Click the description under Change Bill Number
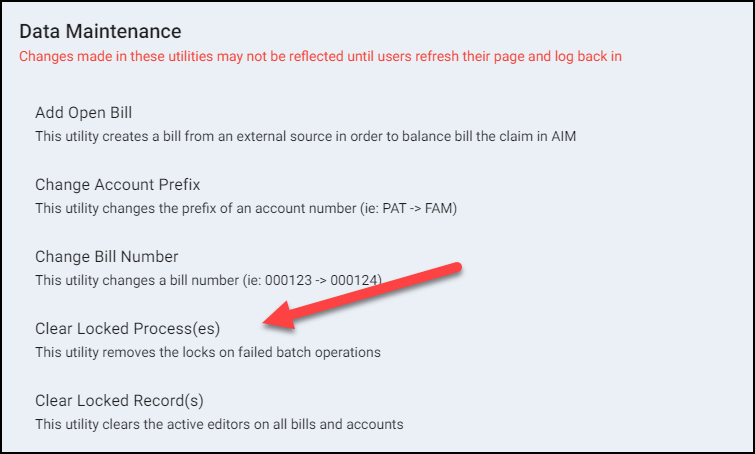 (x=209, y=280)
